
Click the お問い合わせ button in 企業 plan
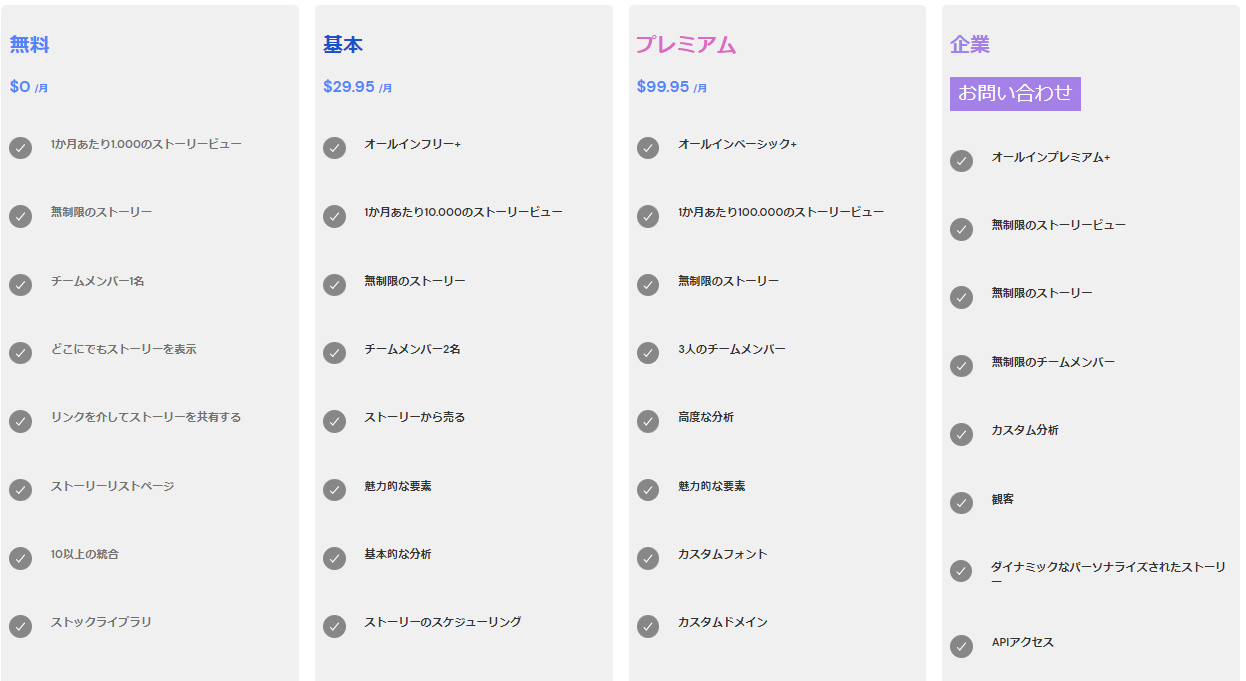(x=1015, y=94)
